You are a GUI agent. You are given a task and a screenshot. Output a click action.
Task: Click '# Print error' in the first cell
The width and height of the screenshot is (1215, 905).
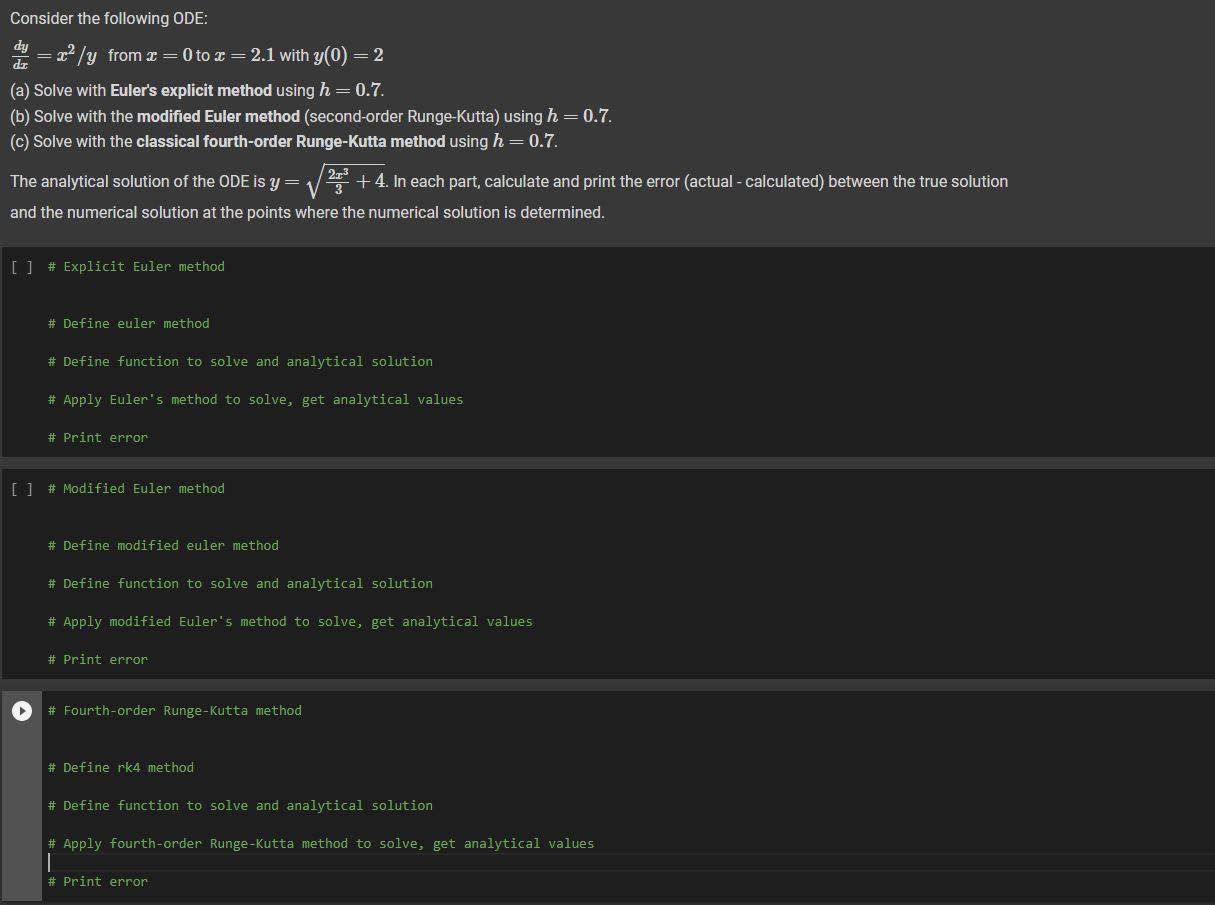pyautogui.click(x=97, y=437)
